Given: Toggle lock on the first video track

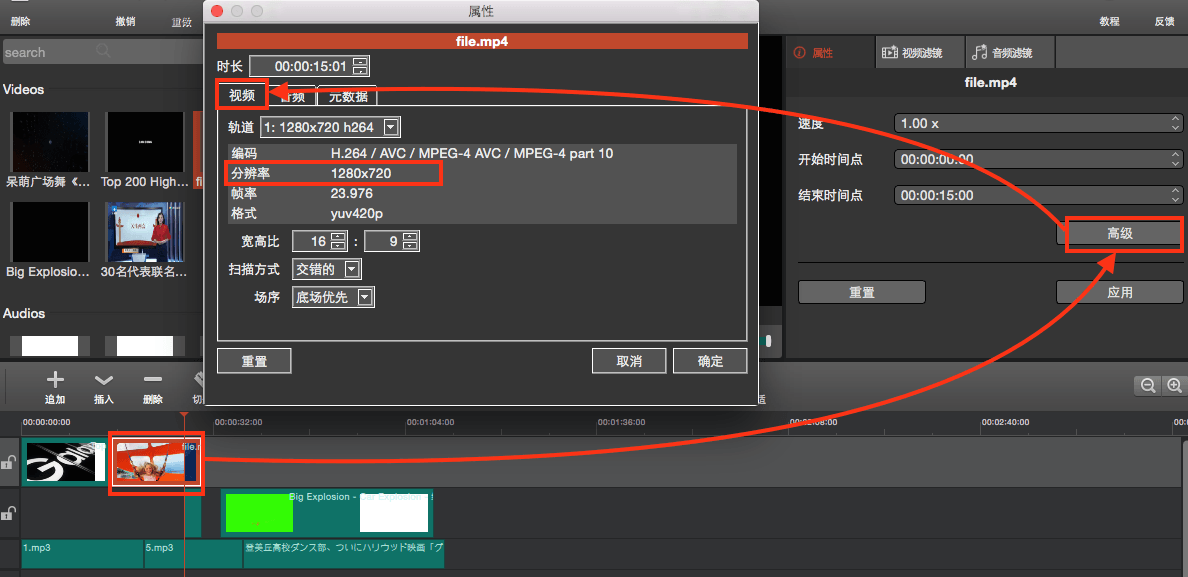Looking at the screenshot, I should point(8,462).
